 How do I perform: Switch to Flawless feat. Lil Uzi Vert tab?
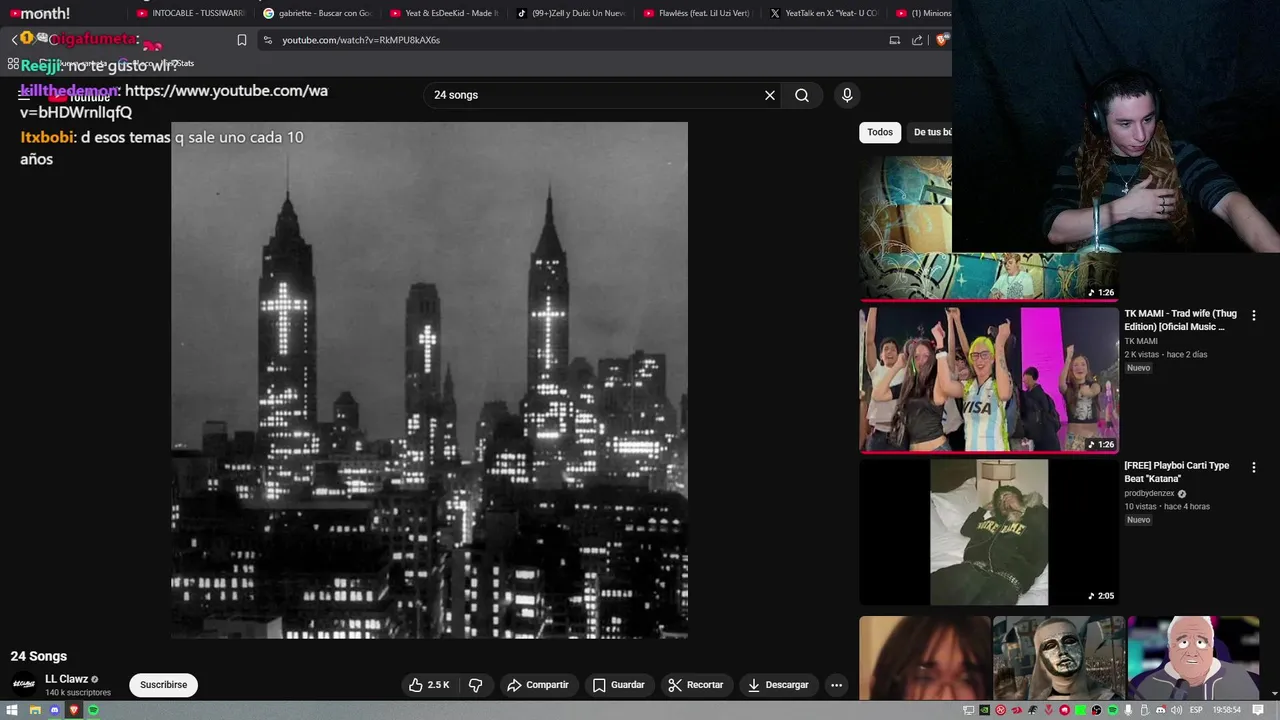[x=698, y=13]
